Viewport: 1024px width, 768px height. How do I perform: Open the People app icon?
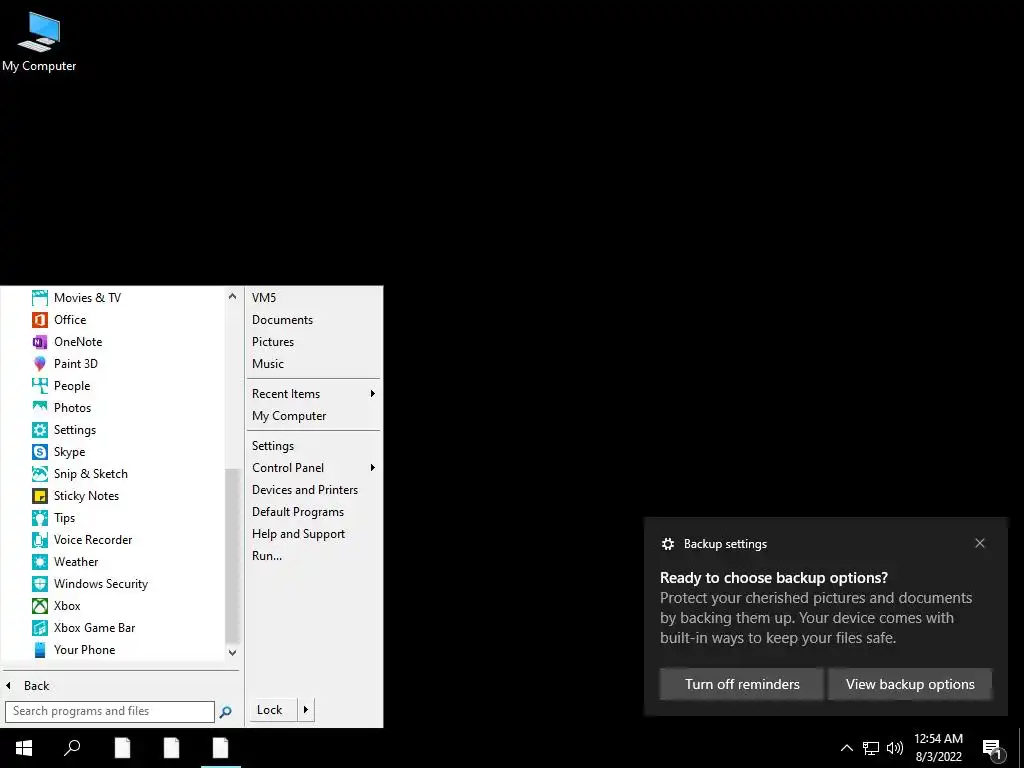pyautogui.click(x=40, y=386)
